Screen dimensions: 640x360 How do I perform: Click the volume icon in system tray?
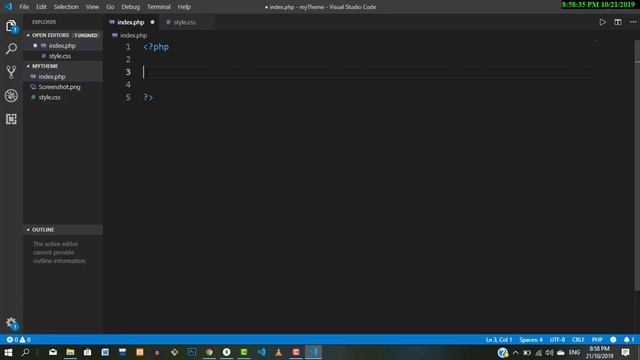click(x=549, y=352)
